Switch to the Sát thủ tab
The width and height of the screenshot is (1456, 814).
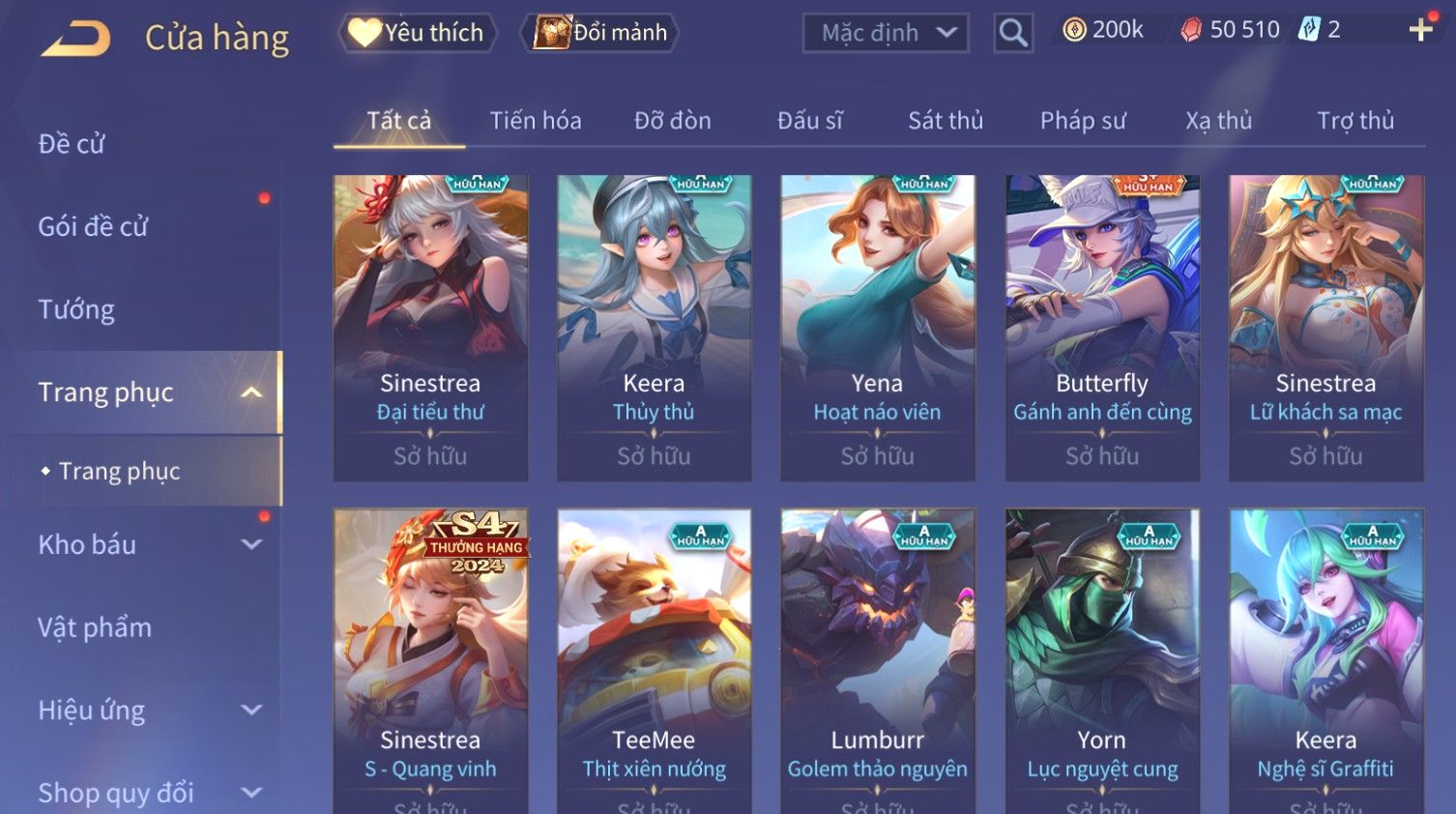[x=946, y=121]
